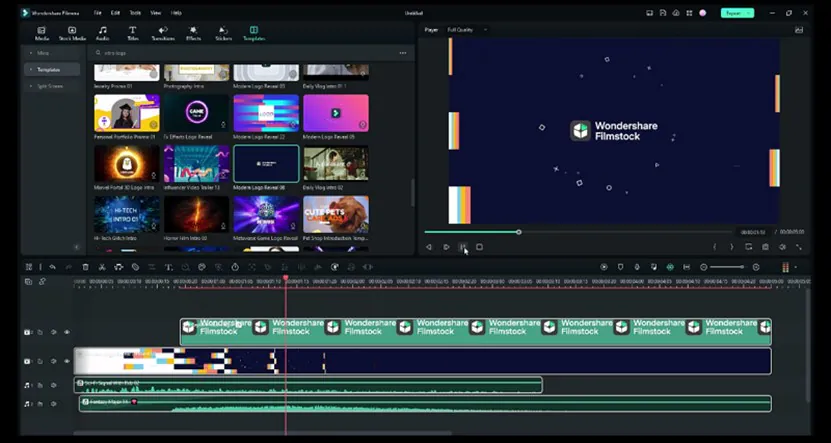
Task: Select the scissors split tool
Action: 102,267
